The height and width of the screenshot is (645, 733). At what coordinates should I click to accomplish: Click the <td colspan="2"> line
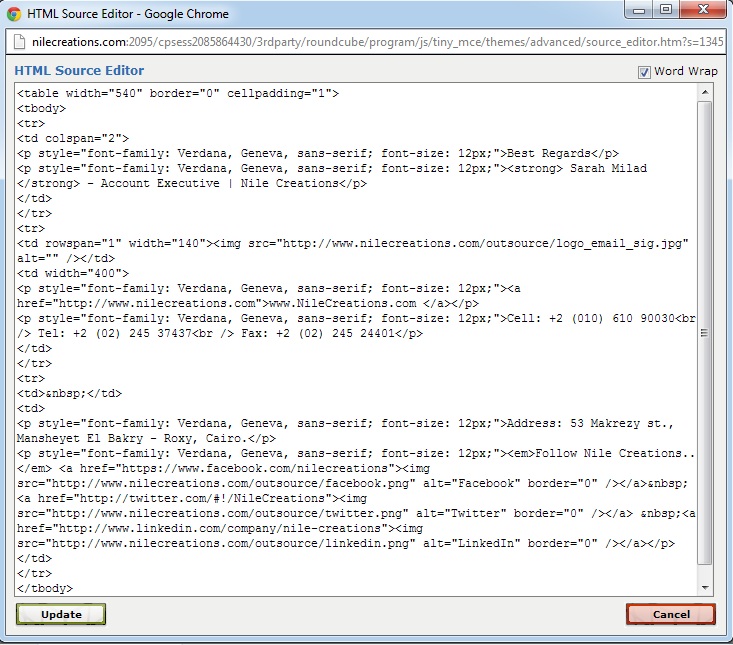[x=73, y=138]
